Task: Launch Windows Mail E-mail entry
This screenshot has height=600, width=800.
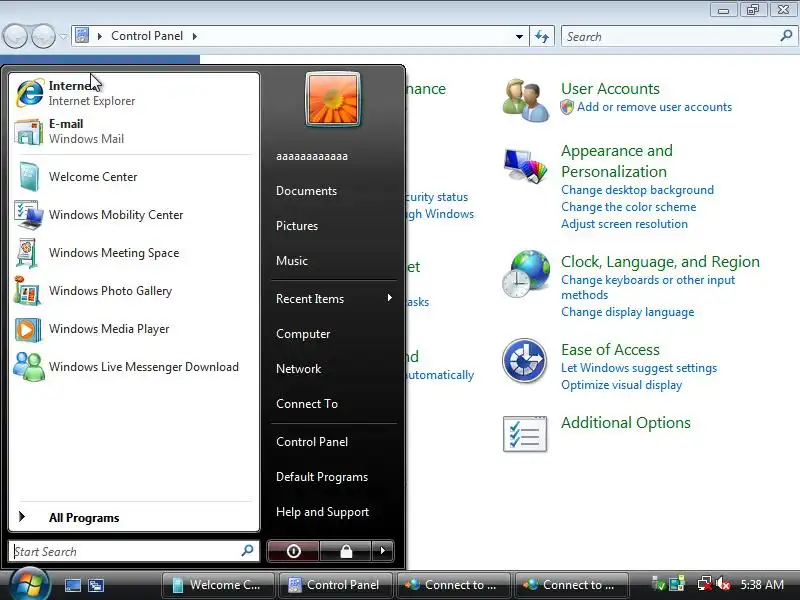Action: [x=134, y=131]
